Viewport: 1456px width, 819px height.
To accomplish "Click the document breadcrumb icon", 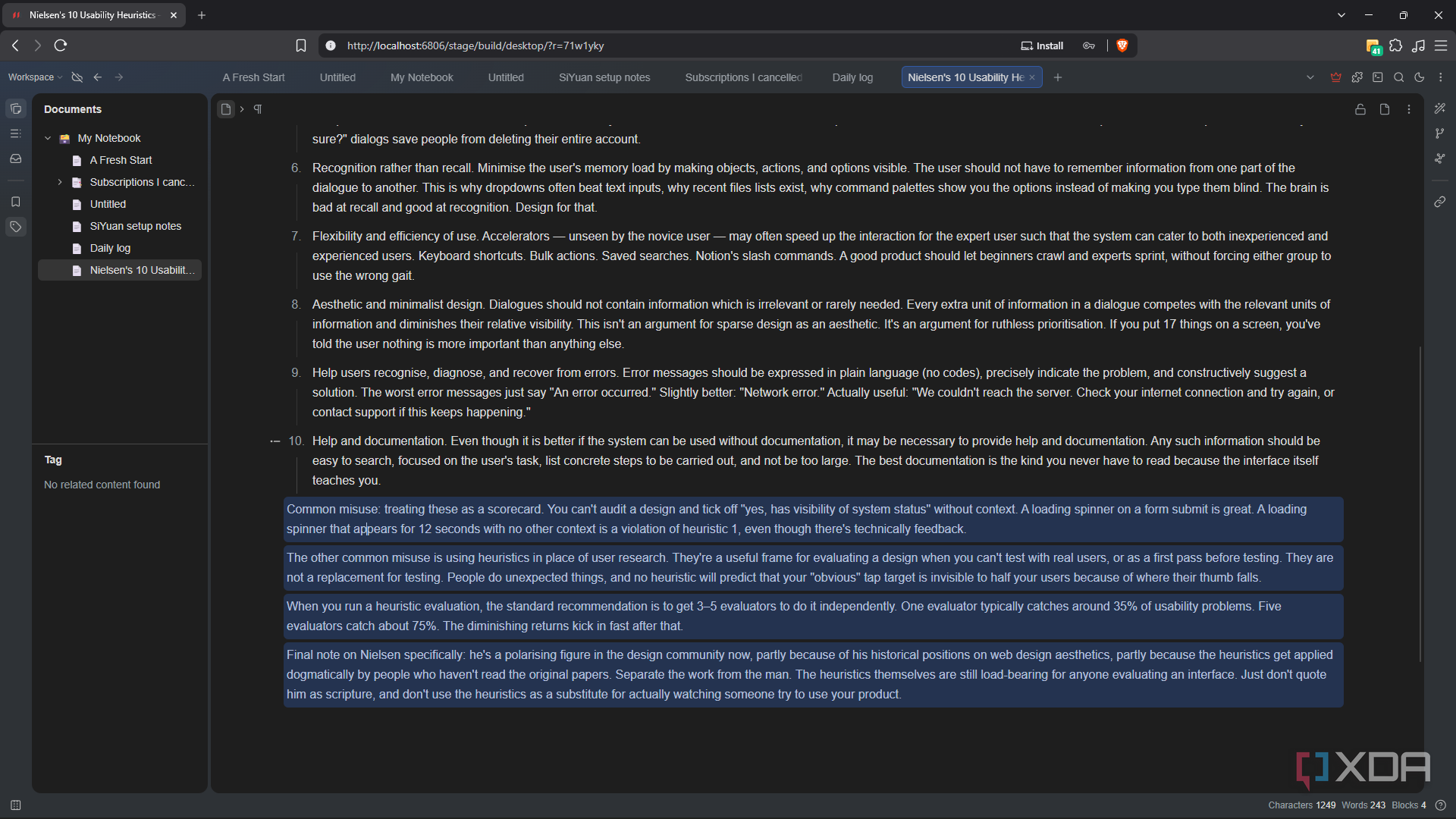I will [x=225, y=109].
